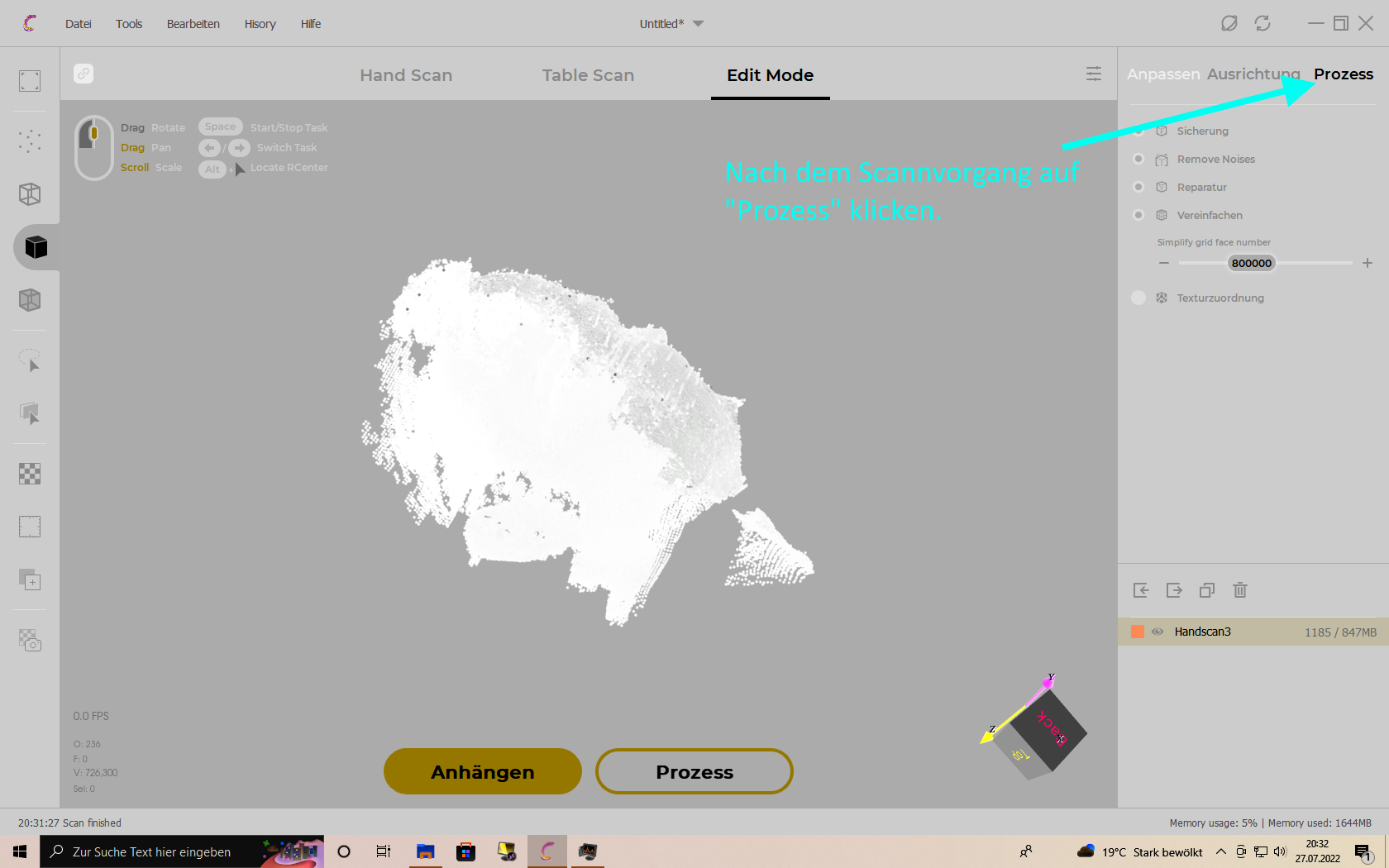Open the display settings sliders icon
Image resolution: width=1389 pixels, height=868 pixels.
[x=1094, y=74]
